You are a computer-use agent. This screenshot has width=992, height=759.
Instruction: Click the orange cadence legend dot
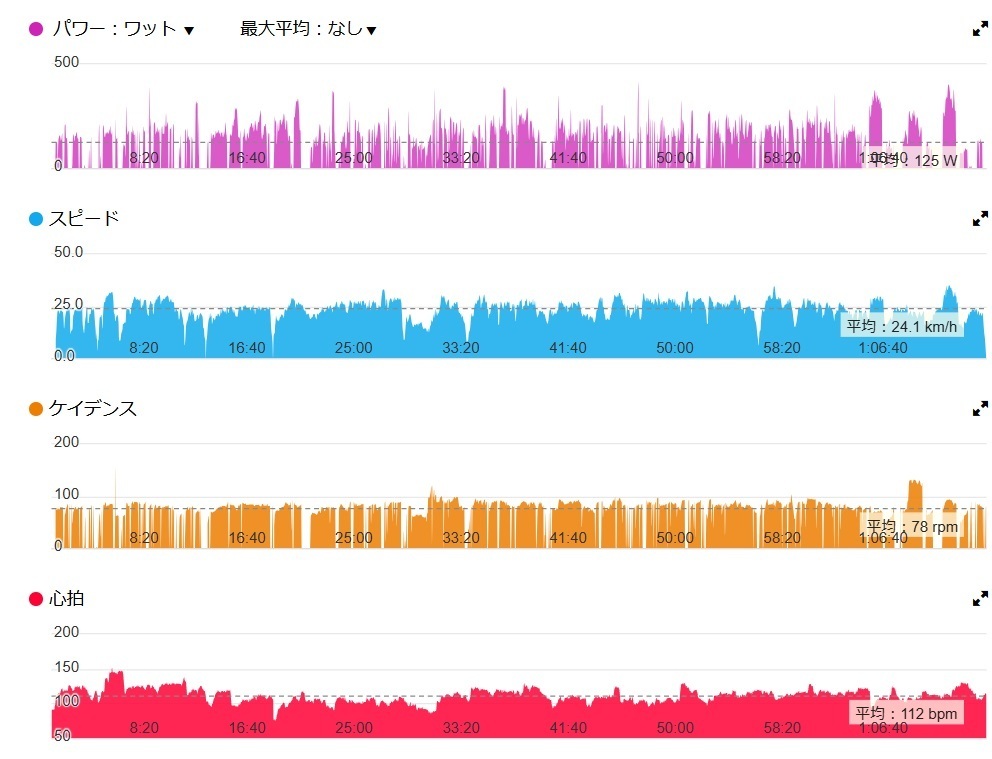point(36,409)
